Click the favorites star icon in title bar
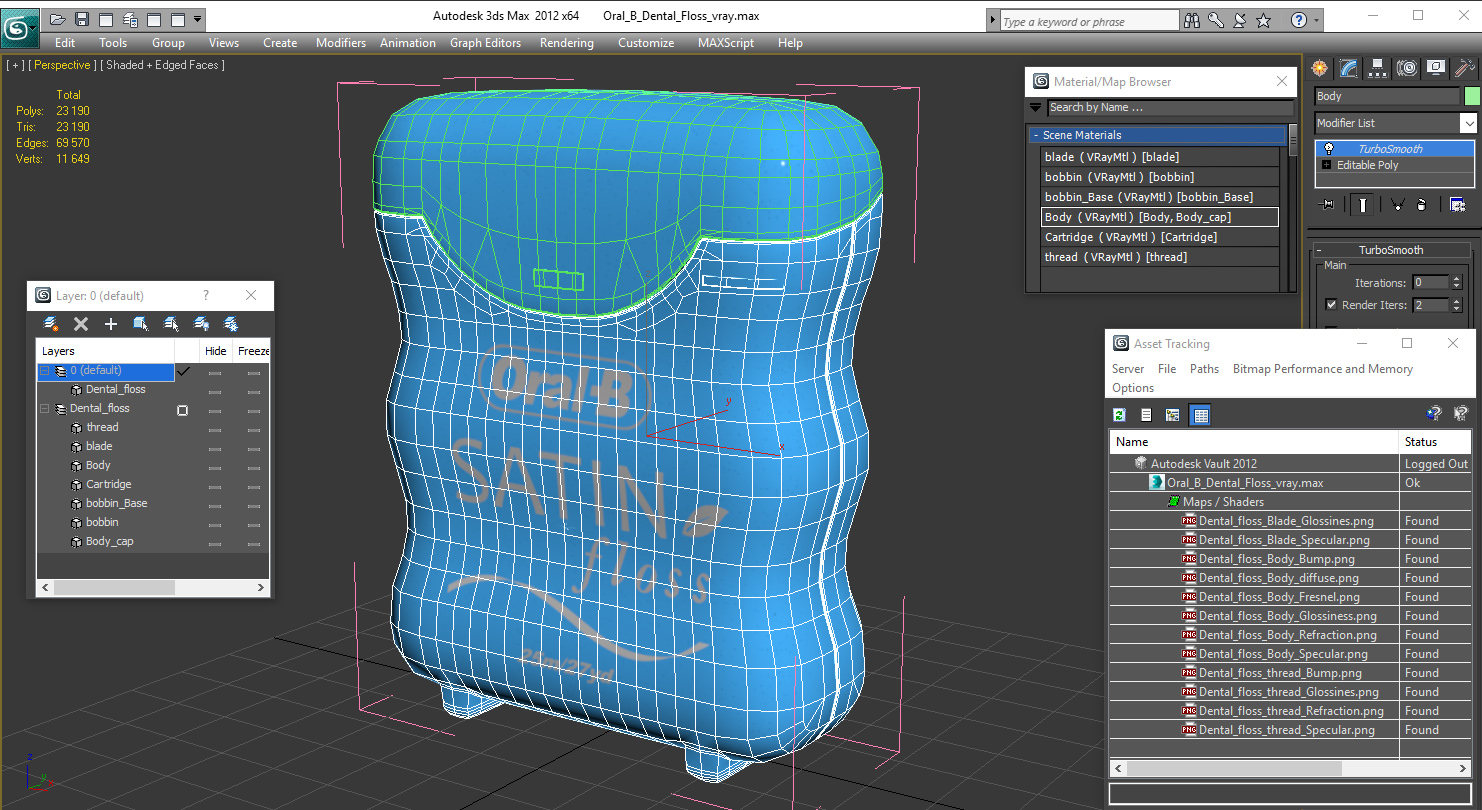Viewport: 1482px width, 810px height. click(x=1263, y=20)
